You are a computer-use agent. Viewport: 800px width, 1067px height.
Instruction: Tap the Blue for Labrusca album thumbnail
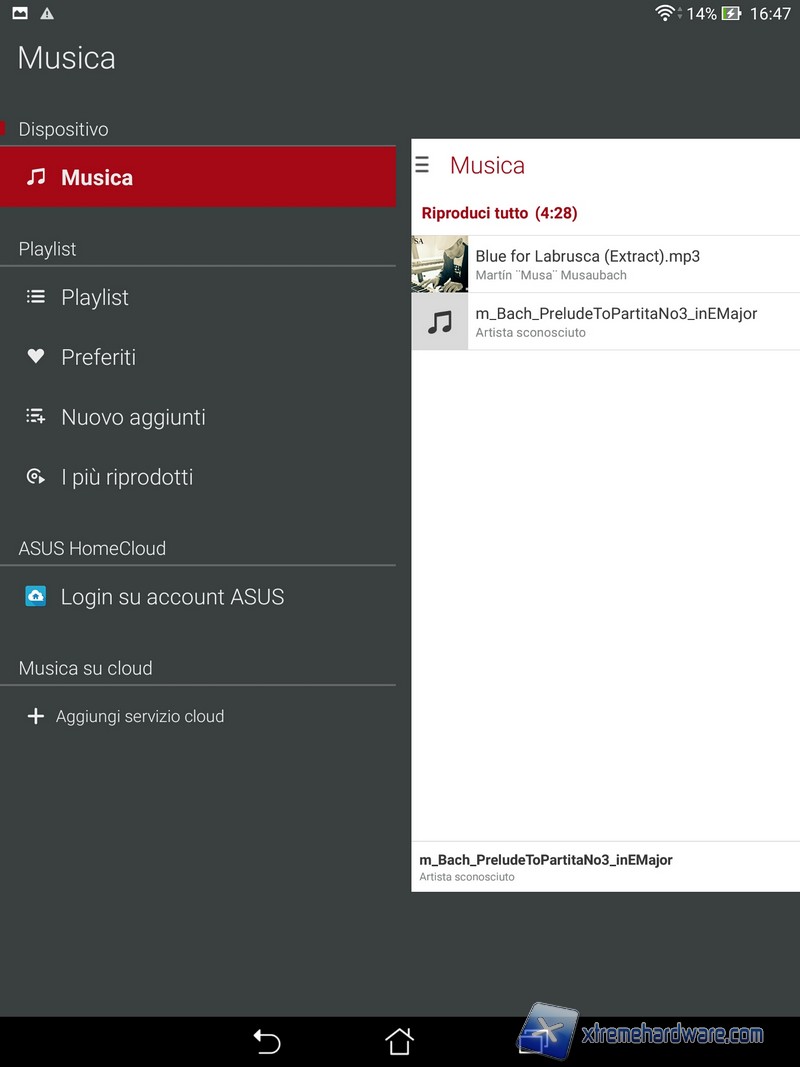(440, 264)
